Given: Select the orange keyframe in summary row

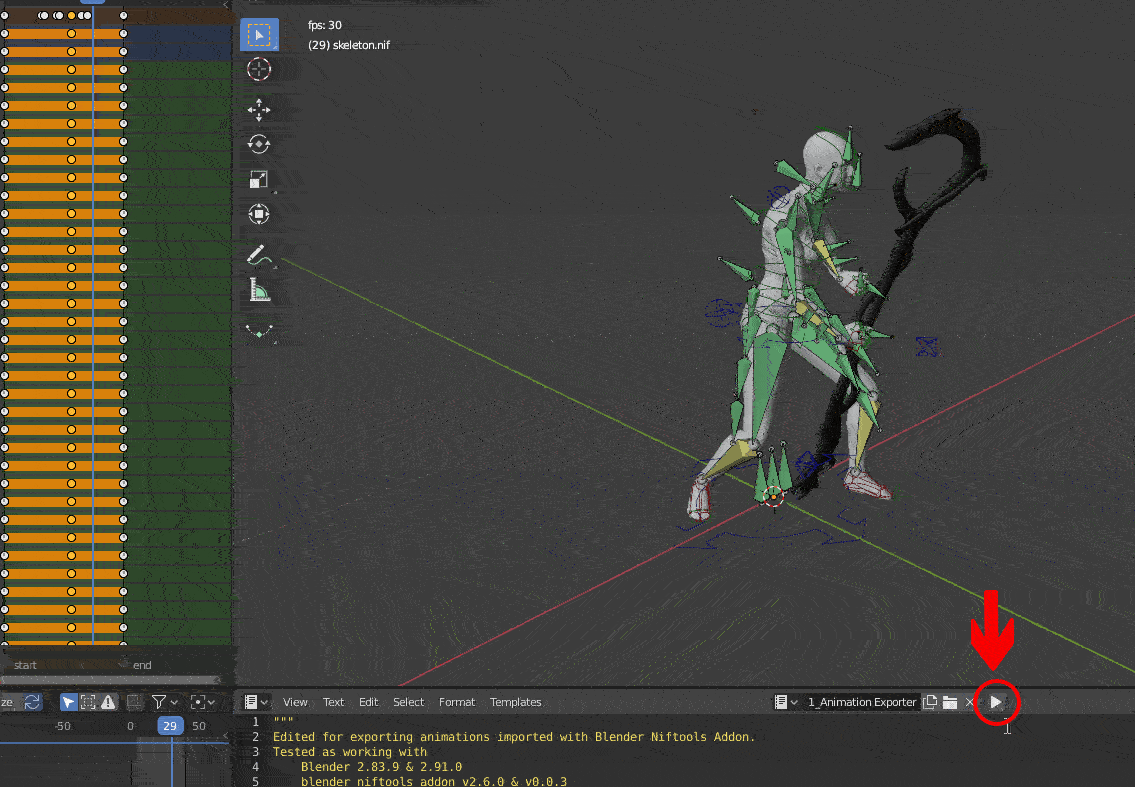Looking at the screenshot, I should (72, 15).
